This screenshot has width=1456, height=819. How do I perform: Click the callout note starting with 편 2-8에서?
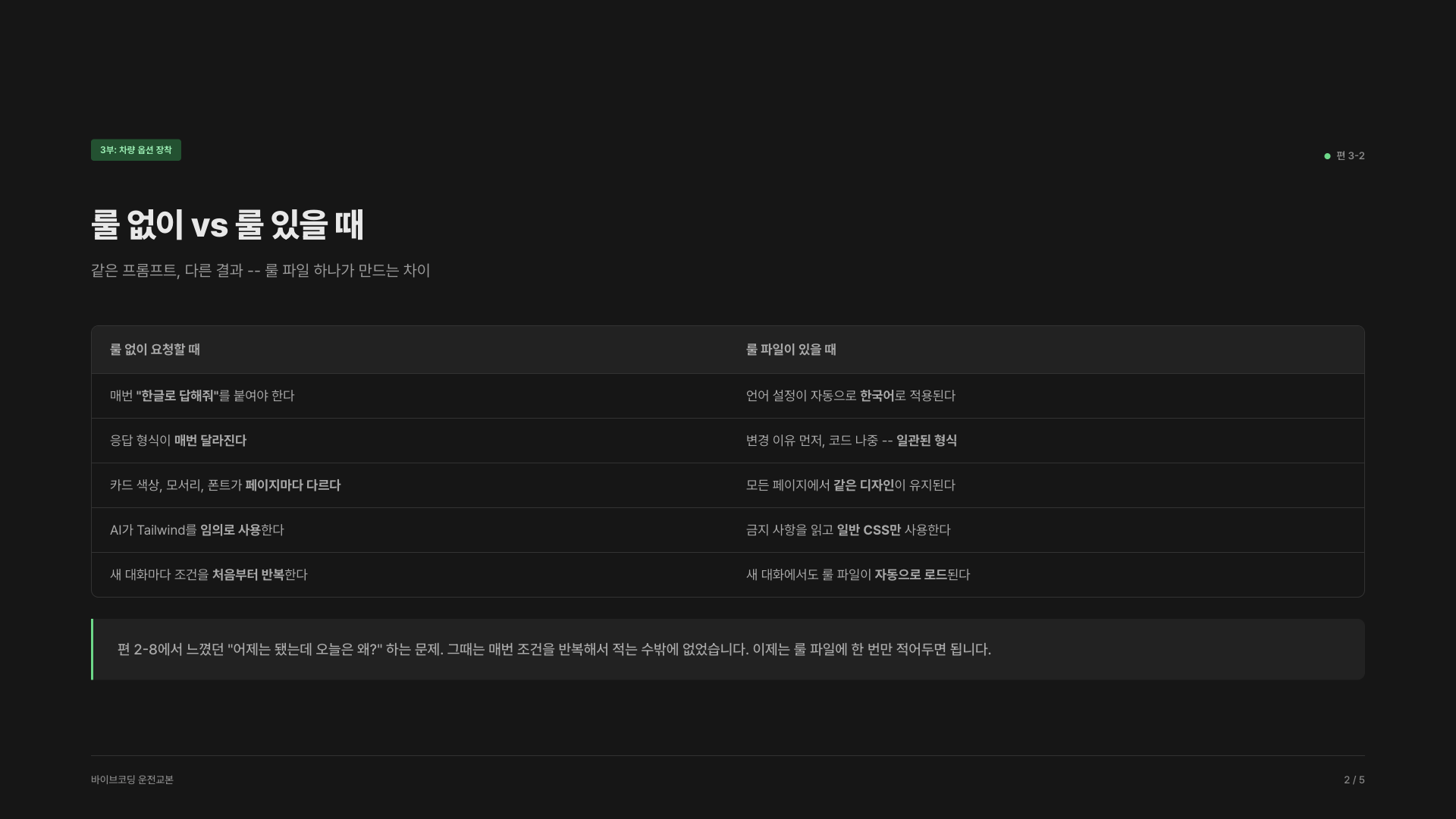(x=554, y=650)
